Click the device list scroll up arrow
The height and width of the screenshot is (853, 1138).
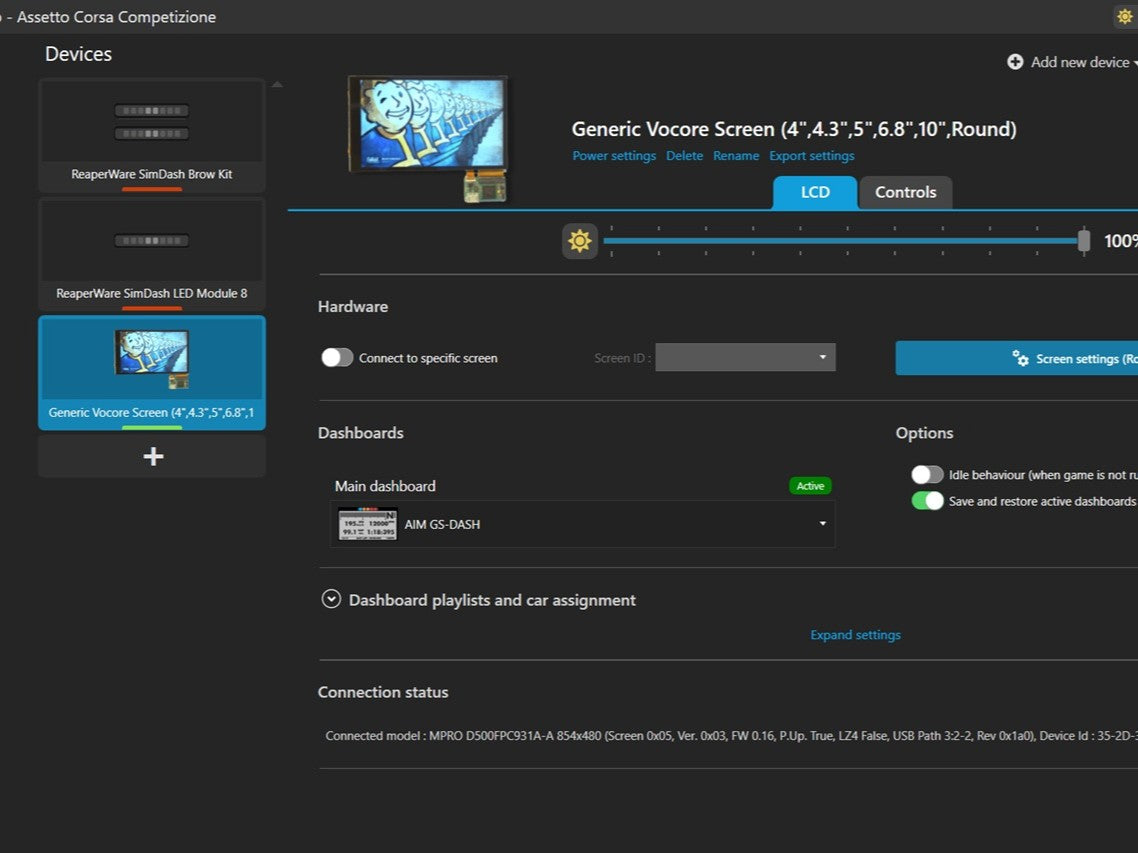tap(277, 85)
